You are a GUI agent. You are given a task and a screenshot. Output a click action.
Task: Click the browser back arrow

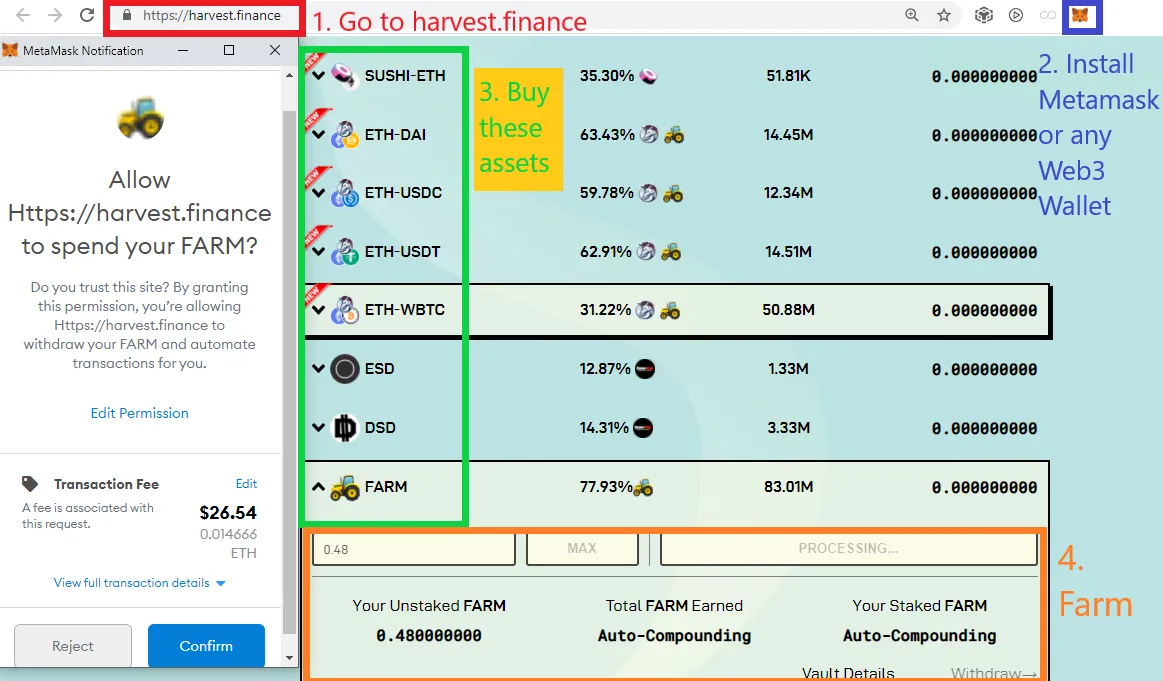[x=23, y=15]
